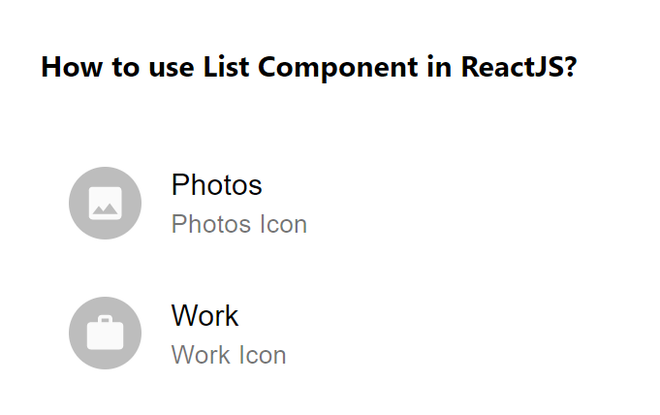The height and width of the screenshot is (415, 660).
Task: Click the word "Icon" under Photos
Action: (283, 224)
